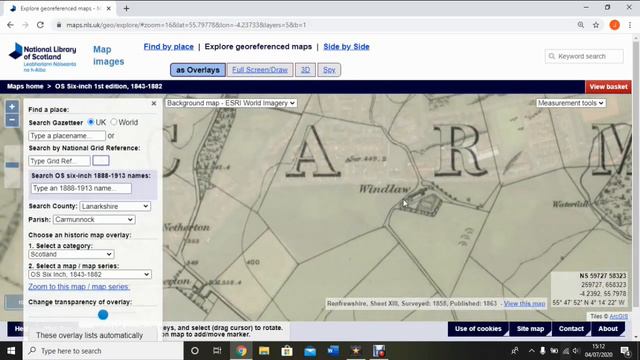Select the World gazetteer radio button
The height and width of the screenshot is (360, 640).
(x=114, y=122)
